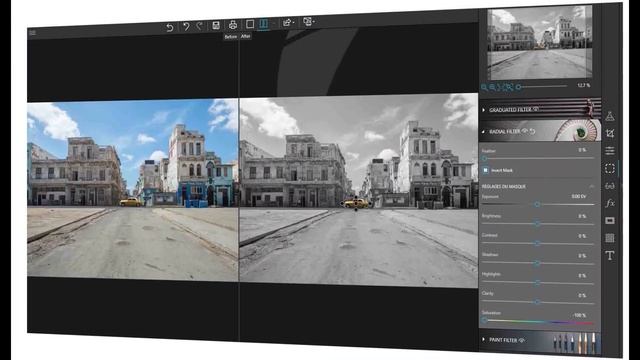Adjust the navigator zoom slider
This screenshot has height=360, width=640.
coord(542,87)
